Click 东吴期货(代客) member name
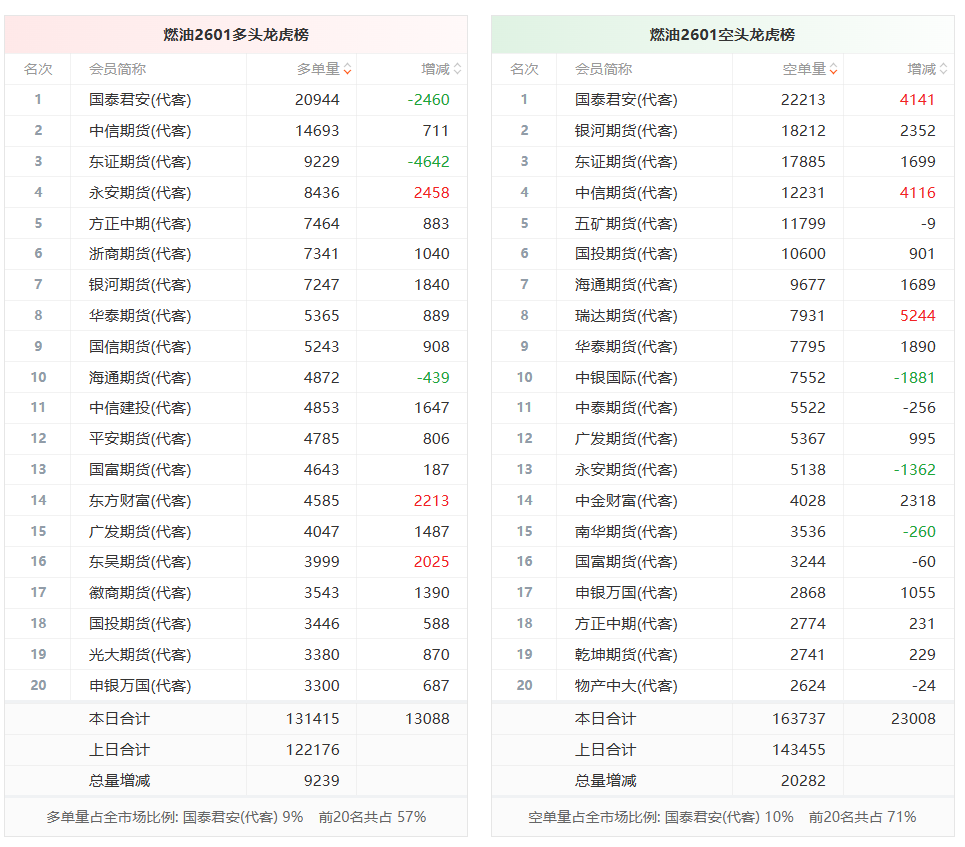The width and height of the screenshot is (965, 847). [x=140, y=561]
